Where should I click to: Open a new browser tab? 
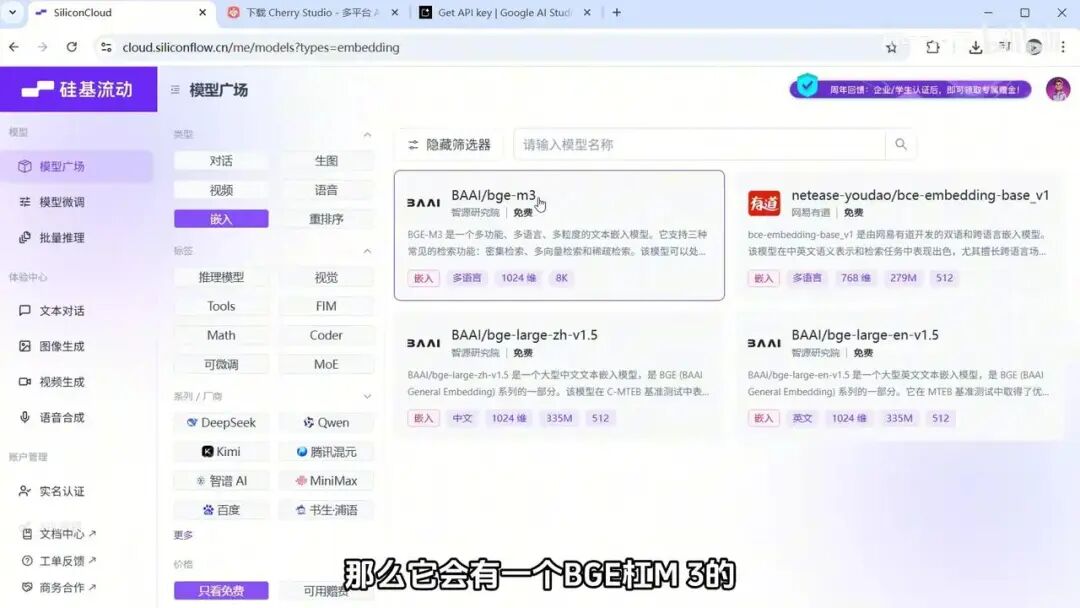point(616,12)
